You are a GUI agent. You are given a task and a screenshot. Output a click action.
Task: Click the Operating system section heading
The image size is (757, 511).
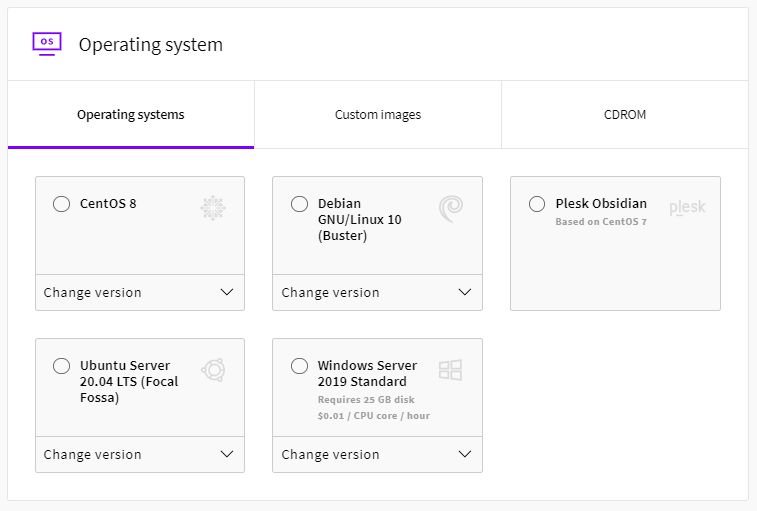pos(151,45)
